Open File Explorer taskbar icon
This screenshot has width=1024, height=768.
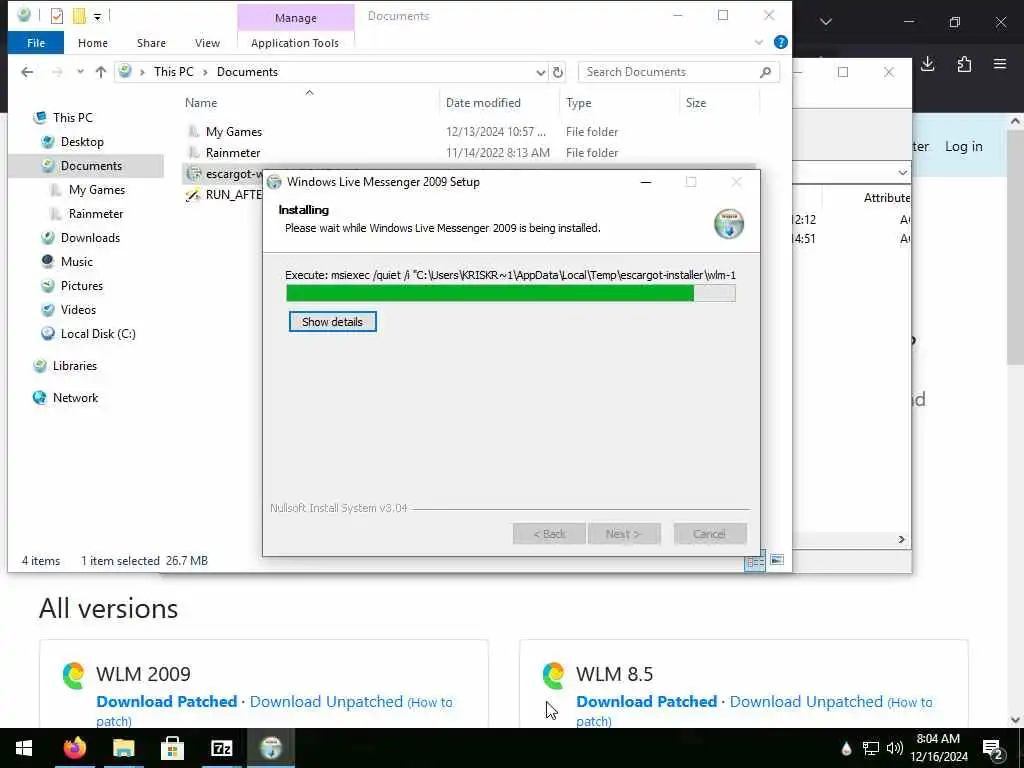tap(123, 748)
